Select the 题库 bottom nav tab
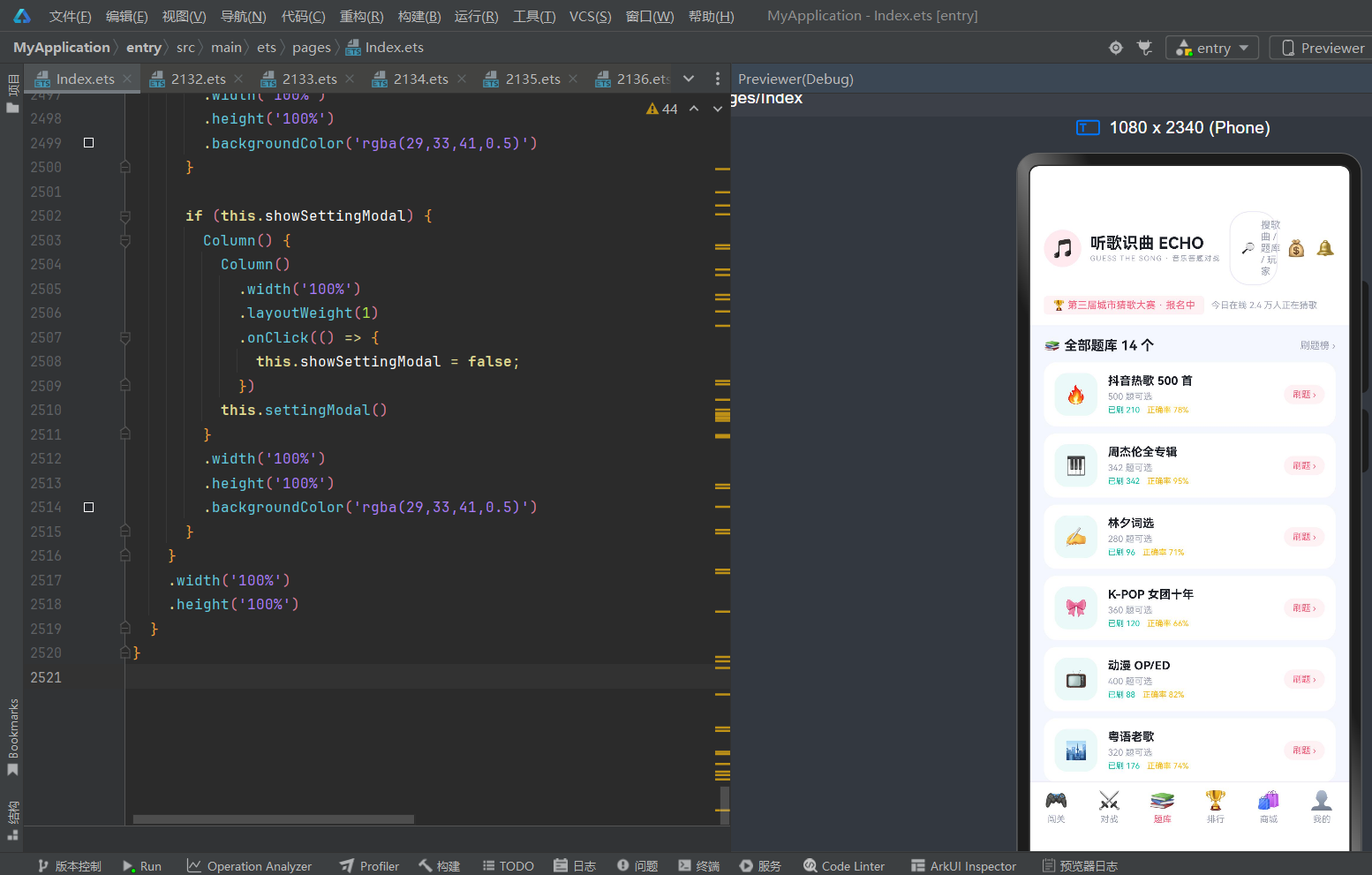The width and height of the screenshot is (1372, 875). coord(1163,807)
